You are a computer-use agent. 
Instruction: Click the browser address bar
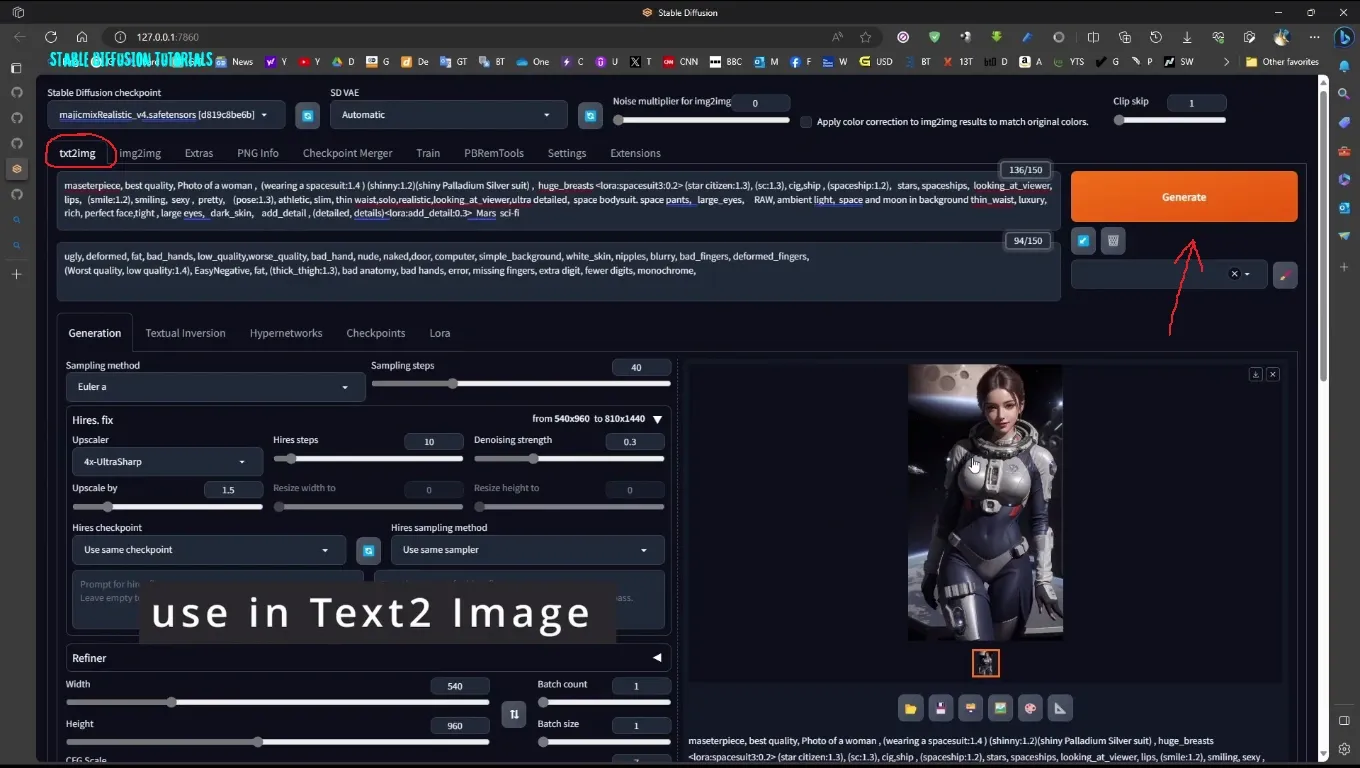click(x=470, y=37)
